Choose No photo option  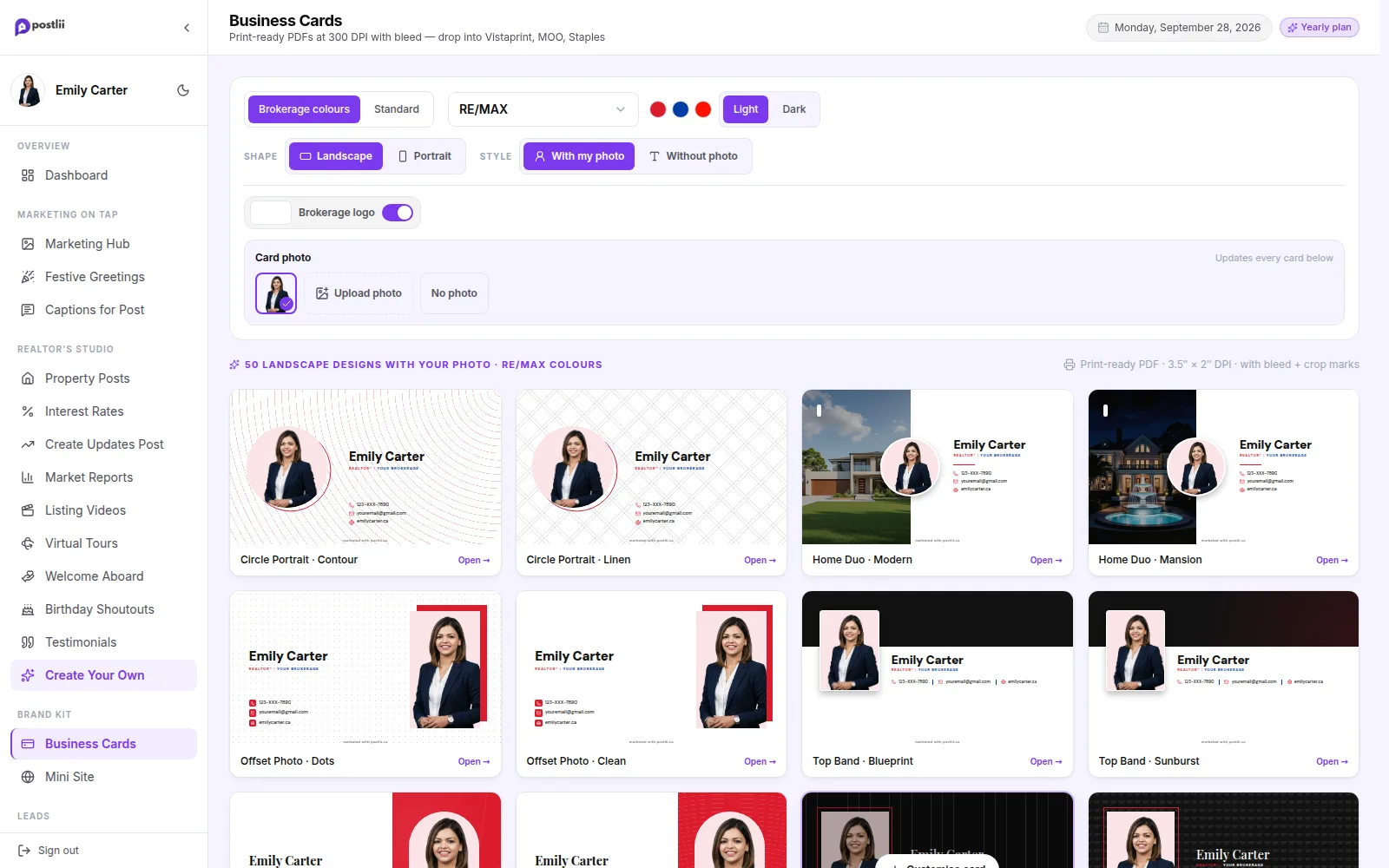click(454, 293)
